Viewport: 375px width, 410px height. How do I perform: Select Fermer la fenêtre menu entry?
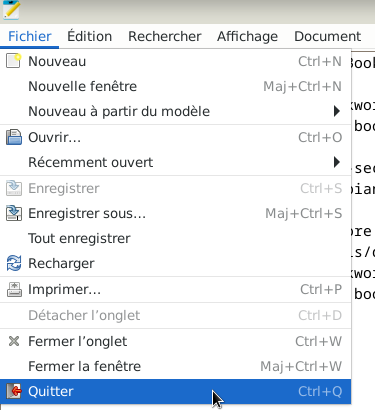(176, 366)
